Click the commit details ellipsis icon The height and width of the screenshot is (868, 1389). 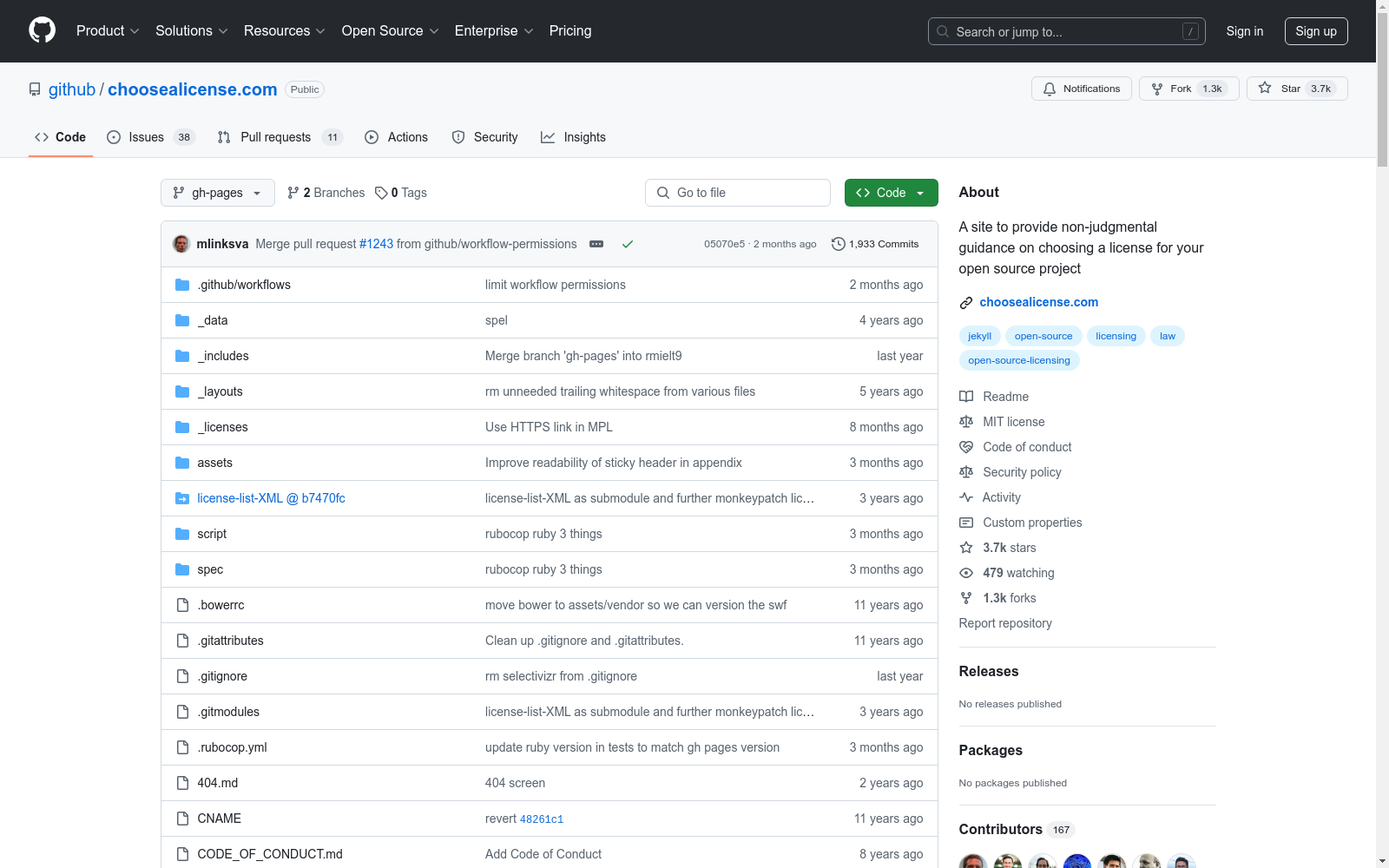tap(596, 244)
